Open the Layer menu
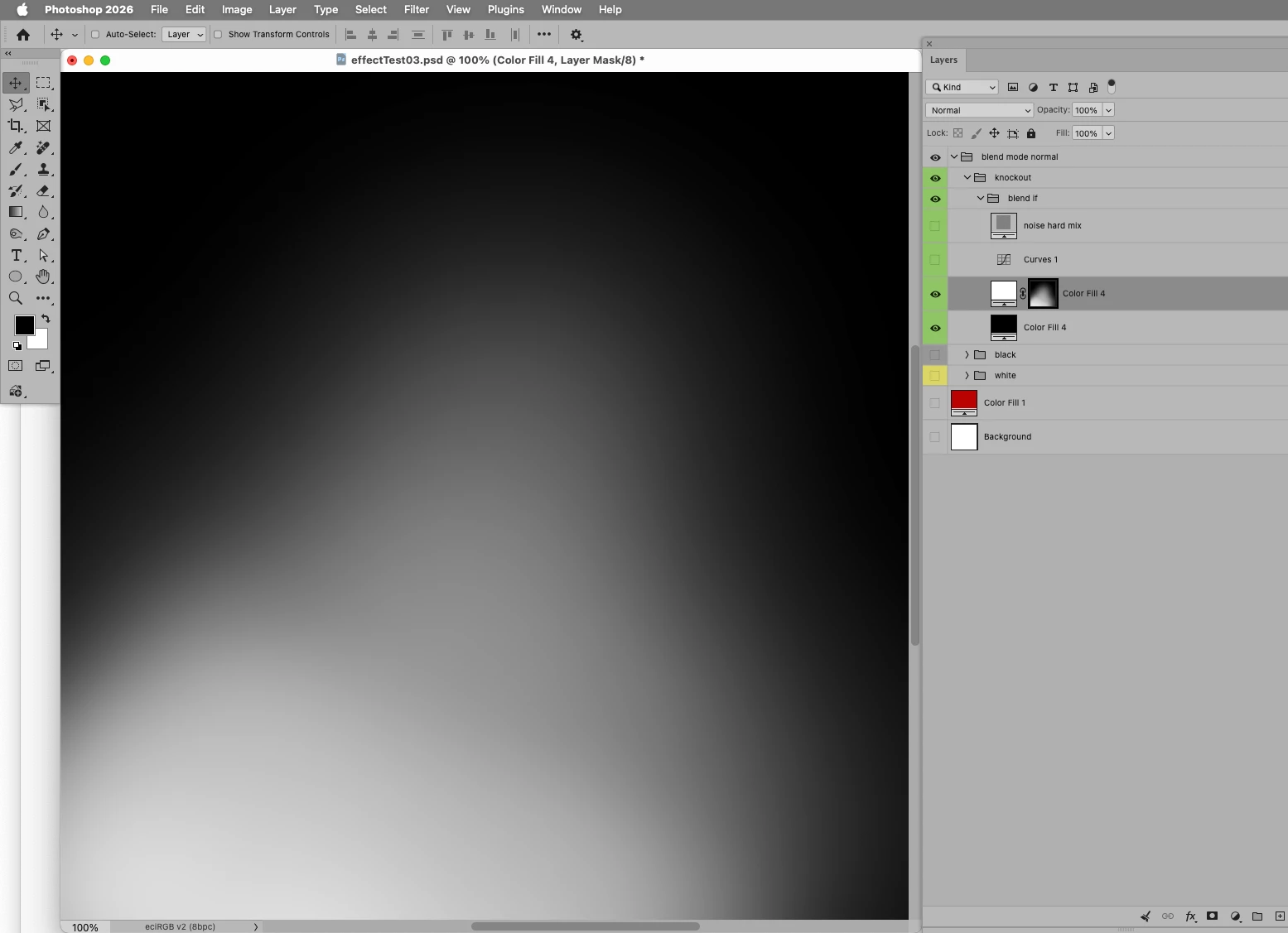This screenshot has height=933, width=1288. [282, 9]
